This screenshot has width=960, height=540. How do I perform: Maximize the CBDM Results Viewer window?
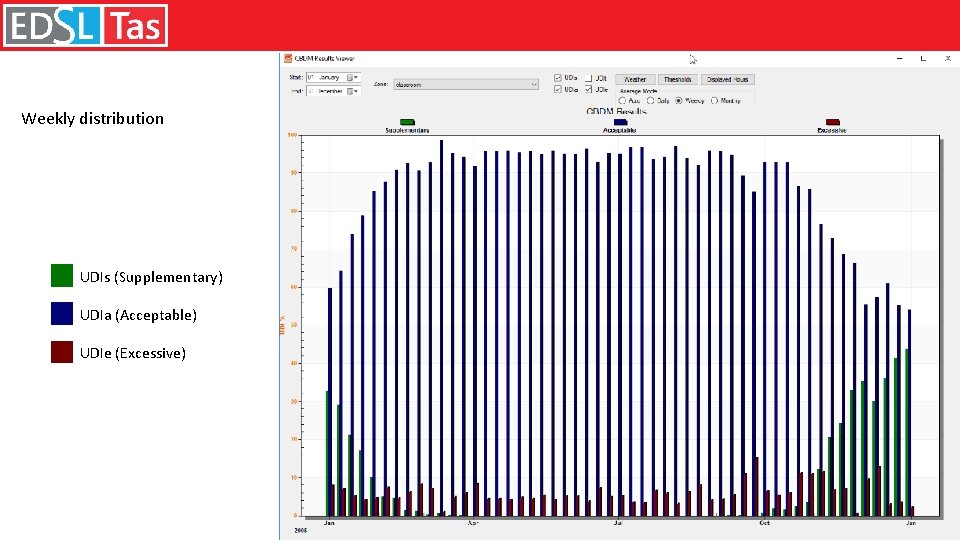pos(923,59)
